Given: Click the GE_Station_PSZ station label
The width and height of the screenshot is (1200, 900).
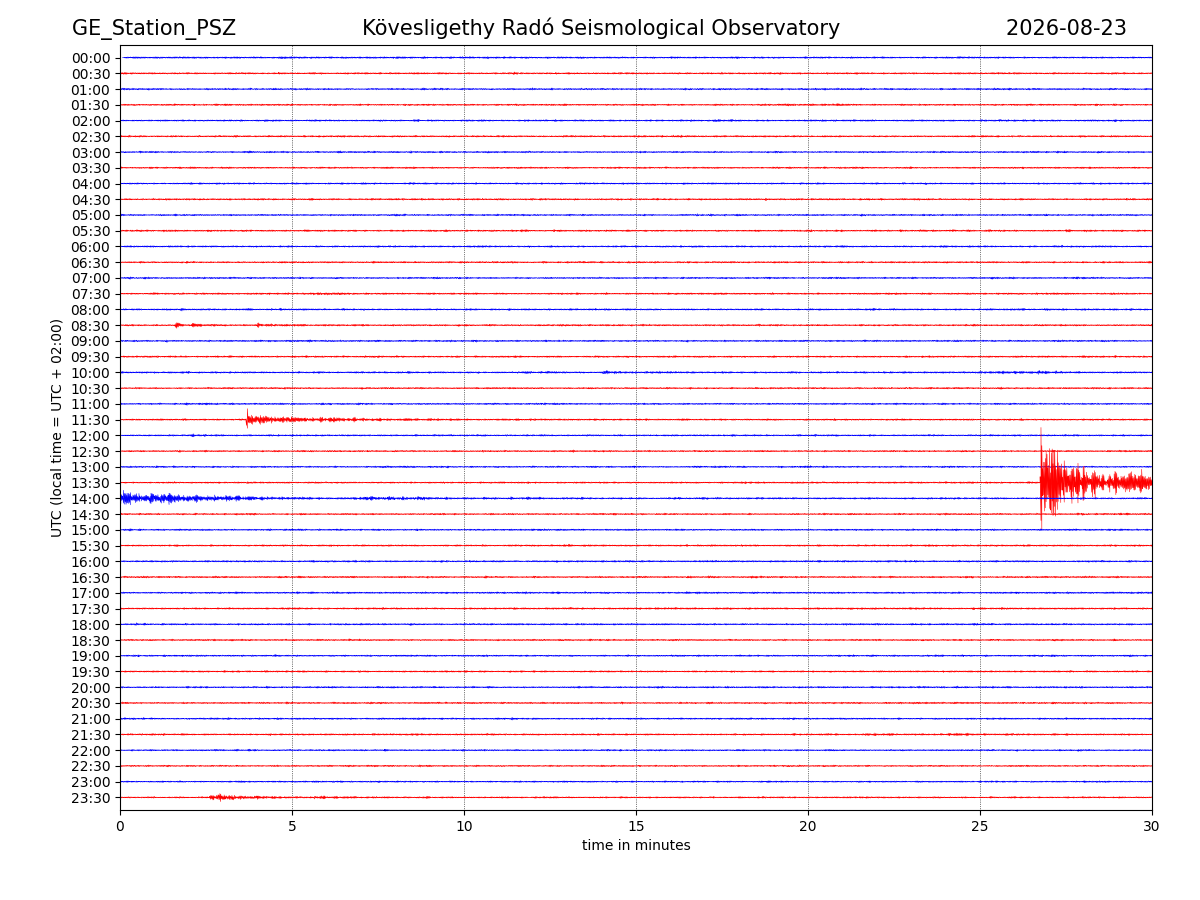Looking at the screenshot, I should pyautogui.click(x=154, y=29).
